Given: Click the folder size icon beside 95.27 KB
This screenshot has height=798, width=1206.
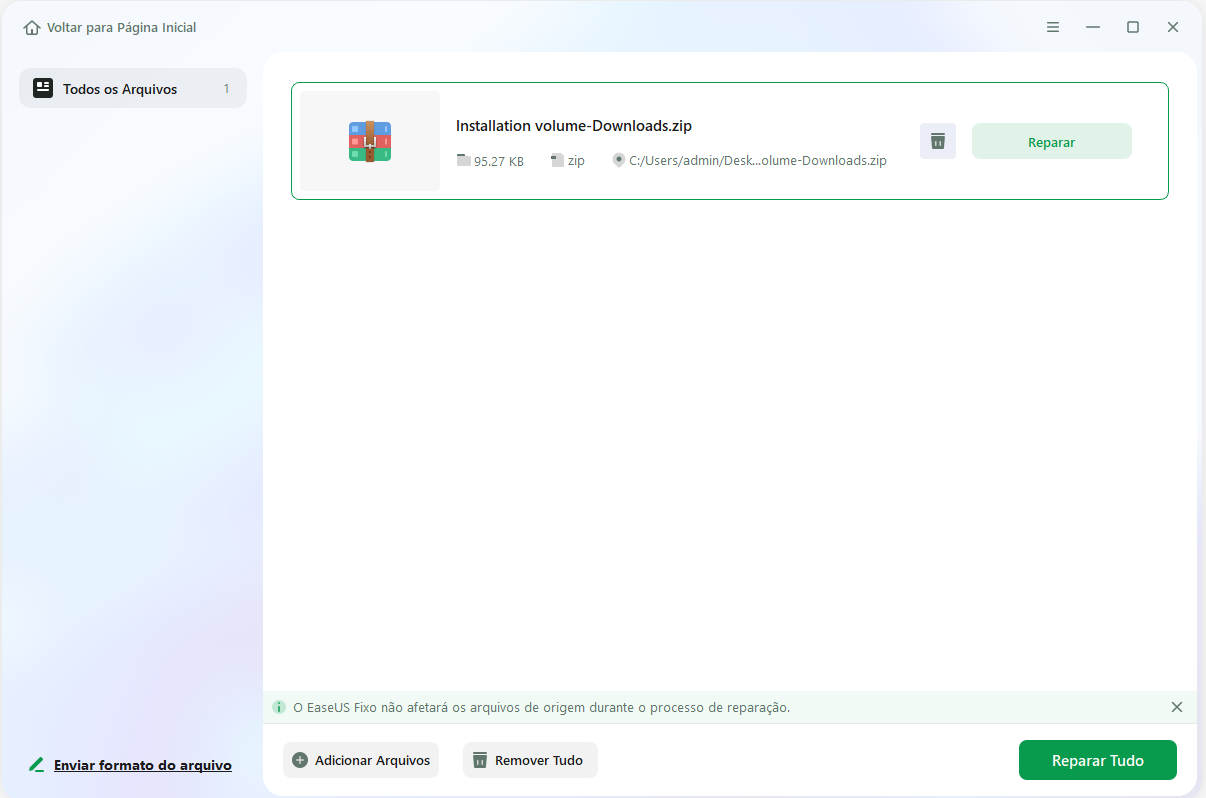Looking at the screenshot, I should point(463,160).
